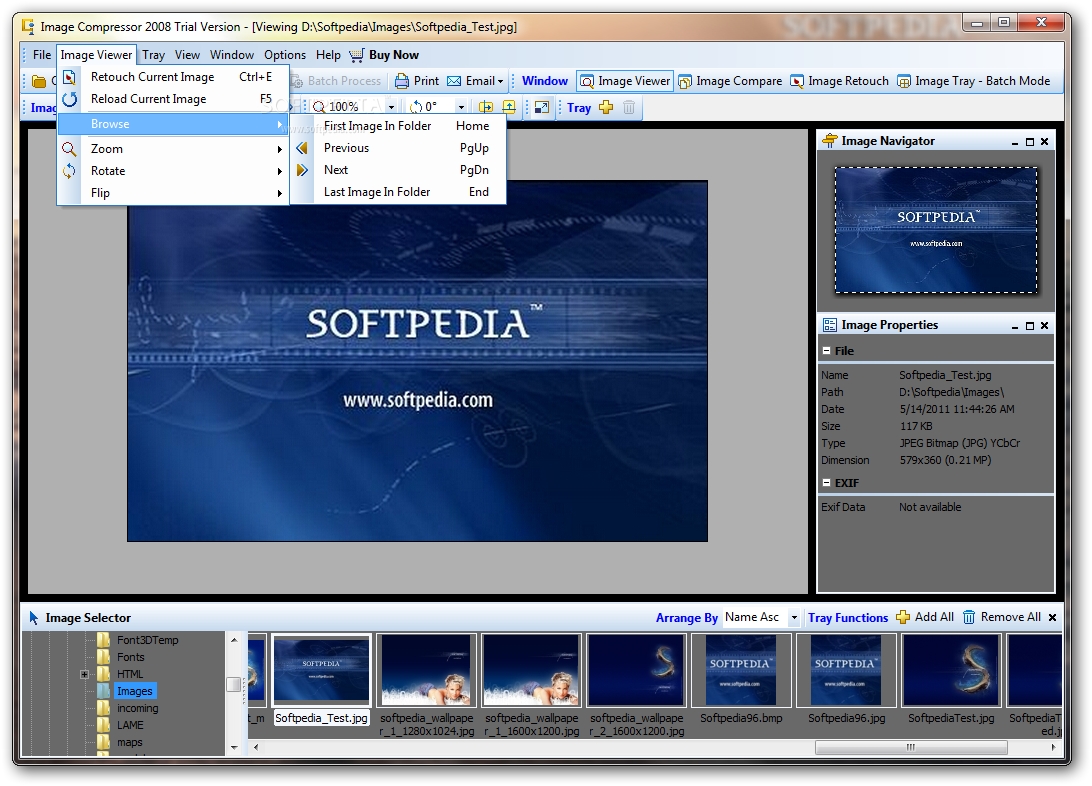1092x786 pixels.
Task: Minimize the Image Navigator panel
Action: click(x=1015, y=142)
